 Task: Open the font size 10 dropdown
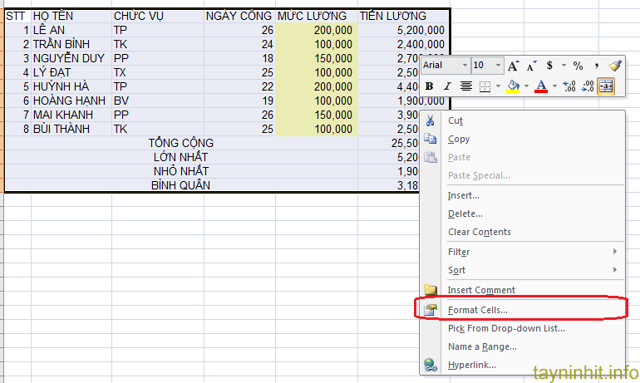point(498,65)
